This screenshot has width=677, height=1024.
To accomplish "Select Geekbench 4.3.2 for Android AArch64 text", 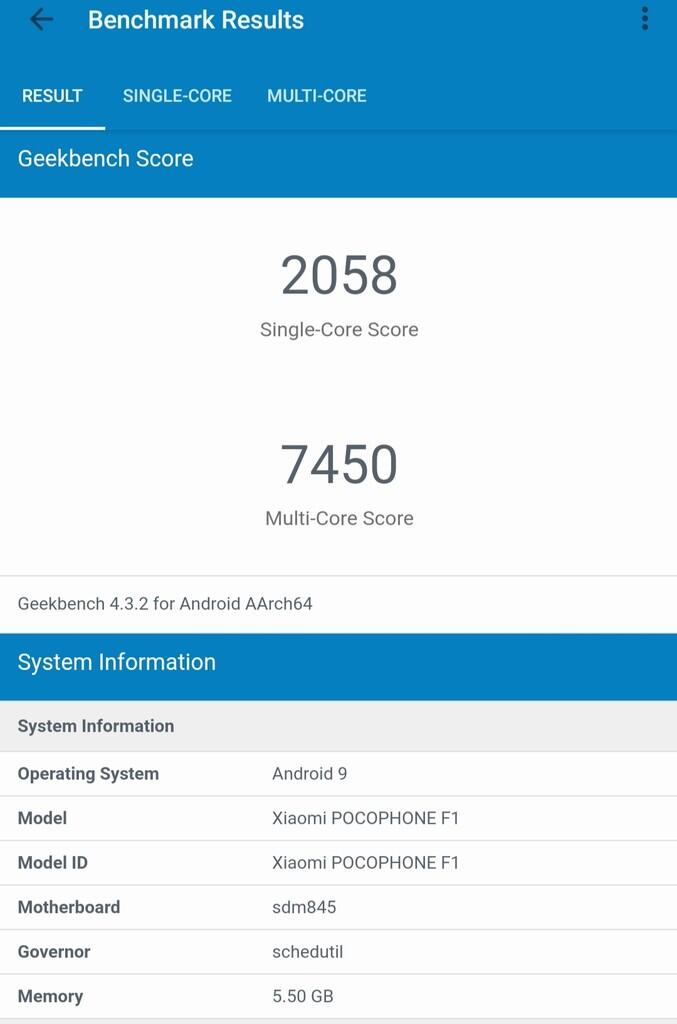I will [x=165, y=603].
